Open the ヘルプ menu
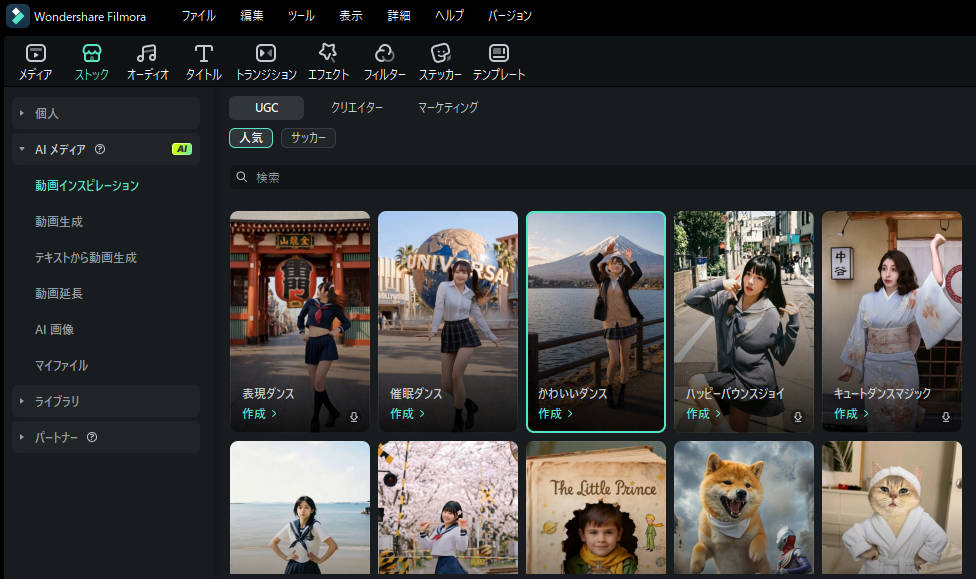 [449, 16]
